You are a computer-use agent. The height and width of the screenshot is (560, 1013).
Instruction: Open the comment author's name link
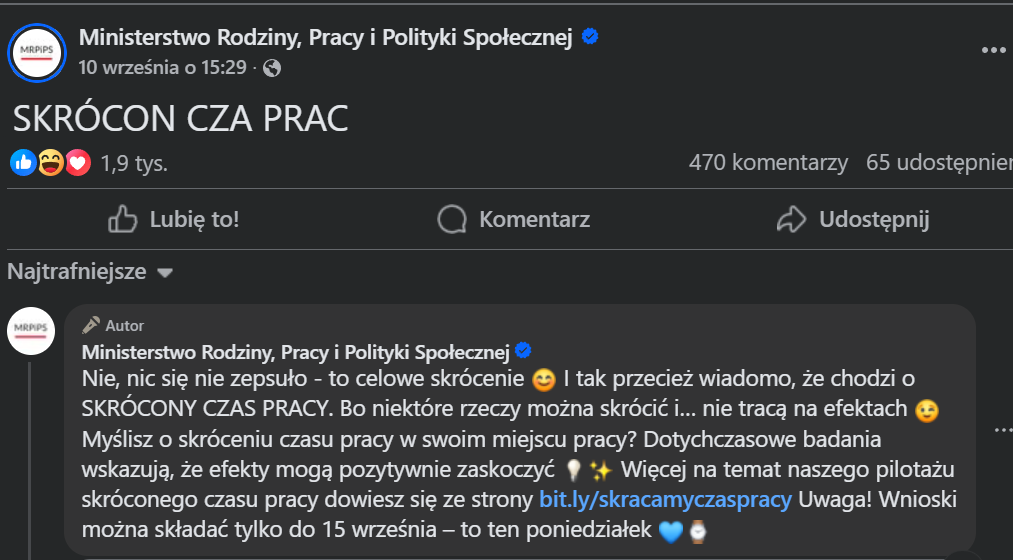295,352
